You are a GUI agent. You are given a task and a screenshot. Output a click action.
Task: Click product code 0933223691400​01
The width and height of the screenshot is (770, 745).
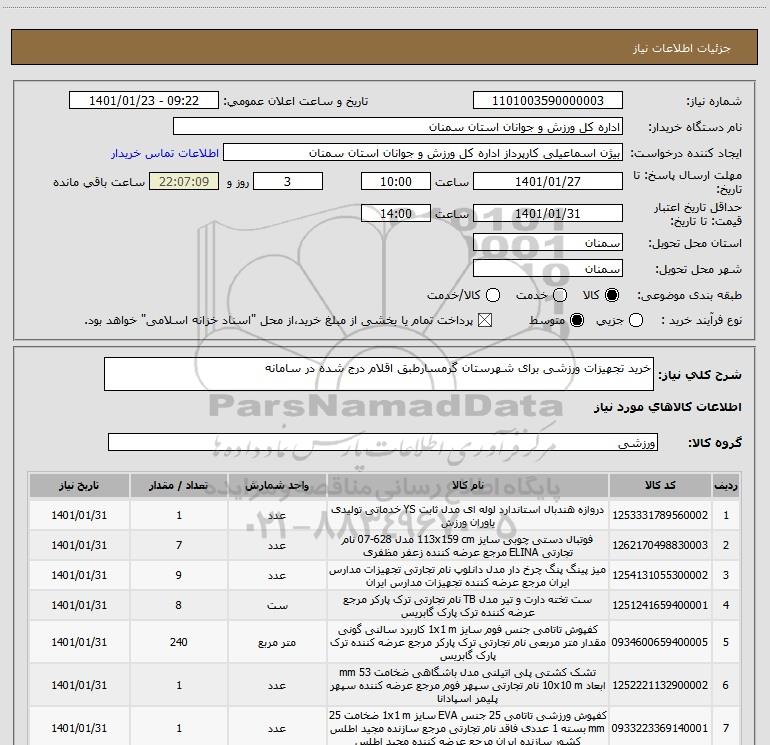[660, 728]
